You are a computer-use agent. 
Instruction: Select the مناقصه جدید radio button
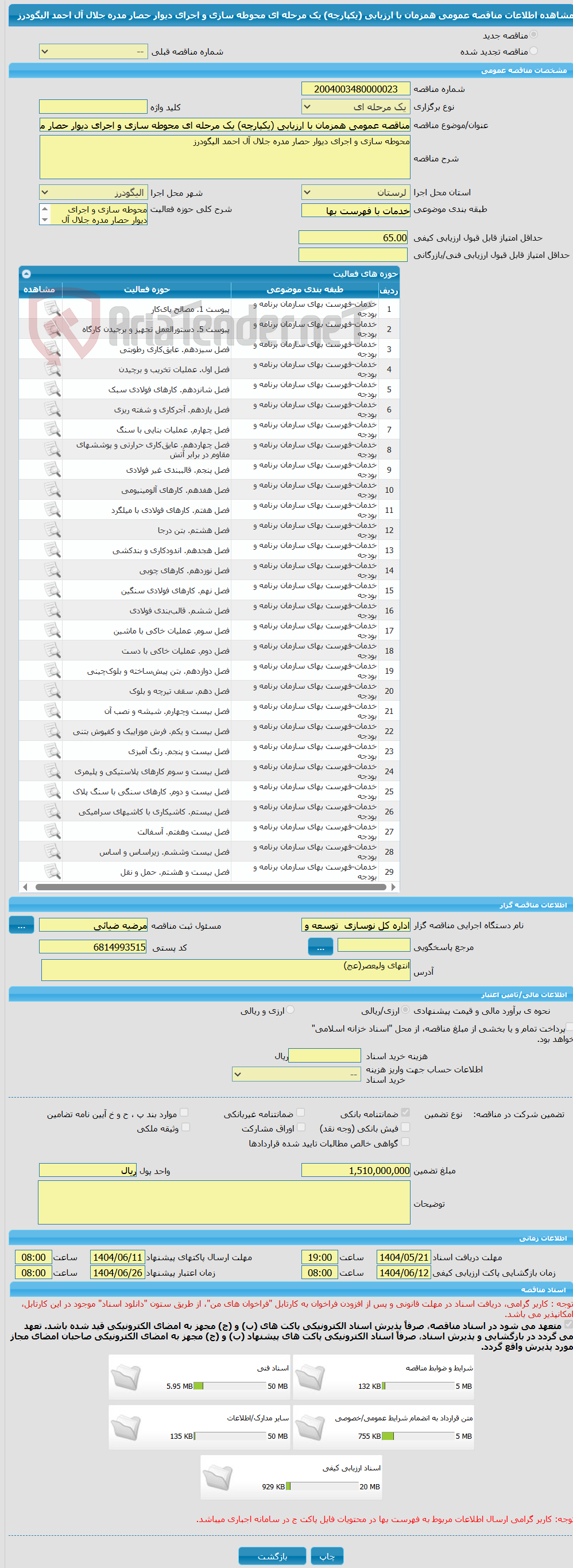[x=533, y=34]
